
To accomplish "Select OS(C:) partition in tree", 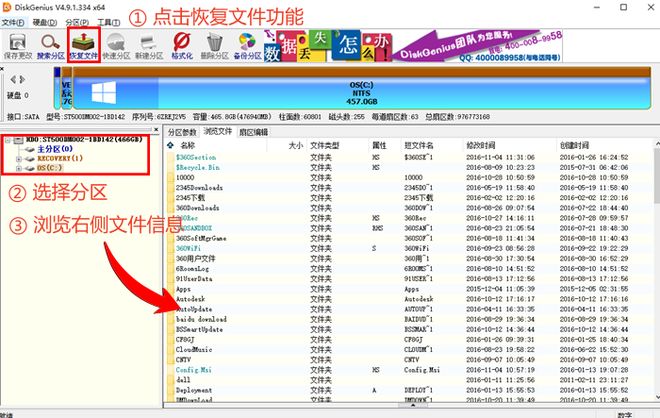I will tap(49, 168).
